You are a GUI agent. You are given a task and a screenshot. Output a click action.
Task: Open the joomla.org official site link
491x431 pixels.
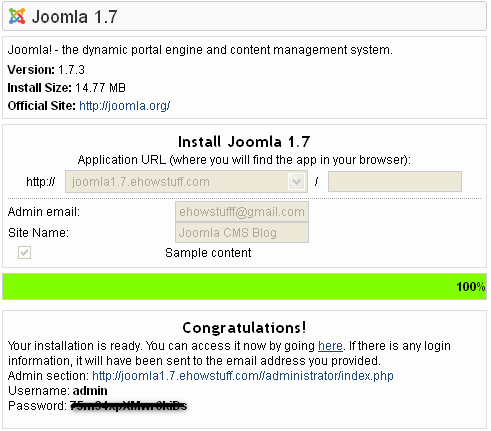click(125, 106)
